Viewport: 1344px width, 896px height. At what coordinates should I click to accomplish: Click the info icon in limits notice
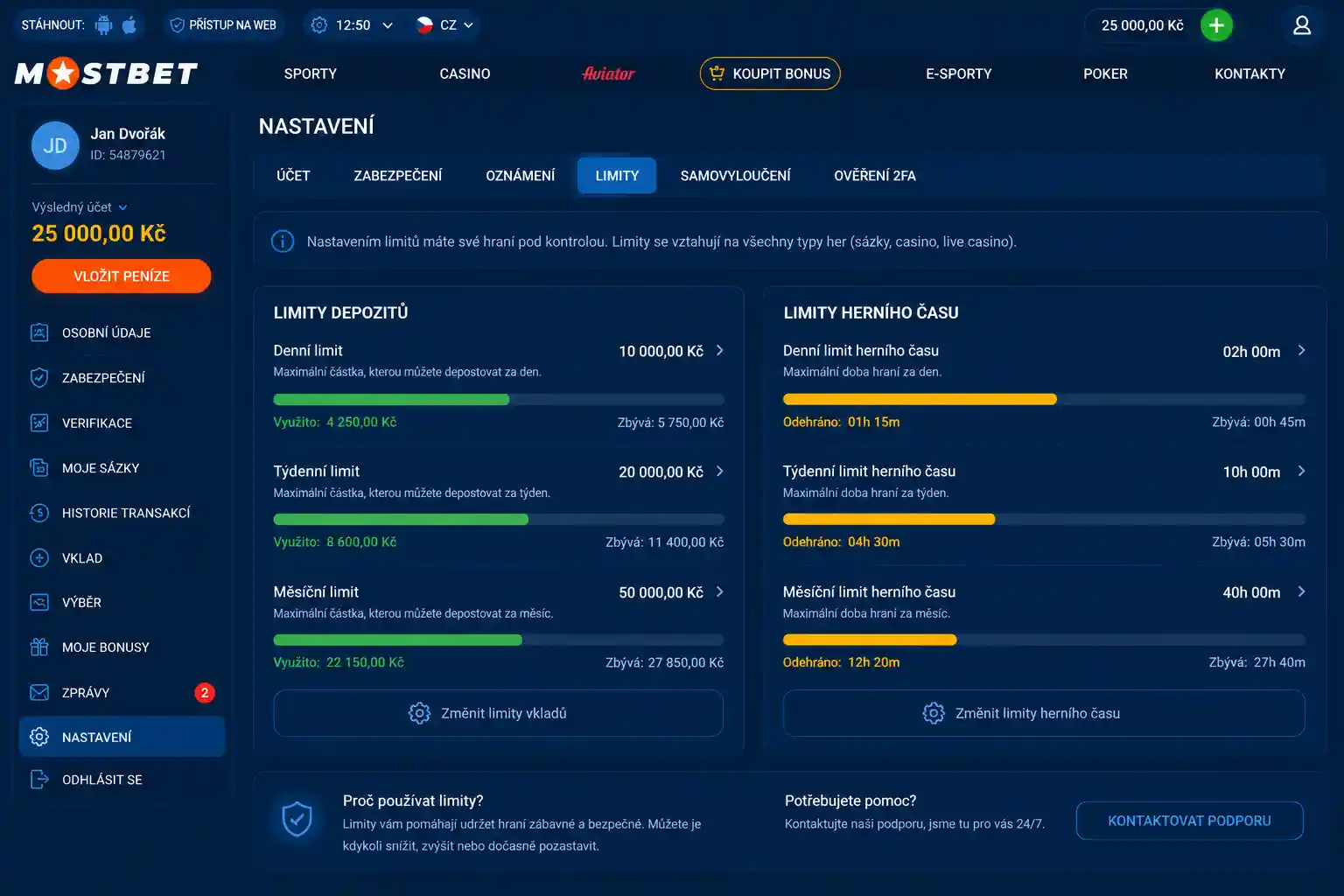click(283, 241)
